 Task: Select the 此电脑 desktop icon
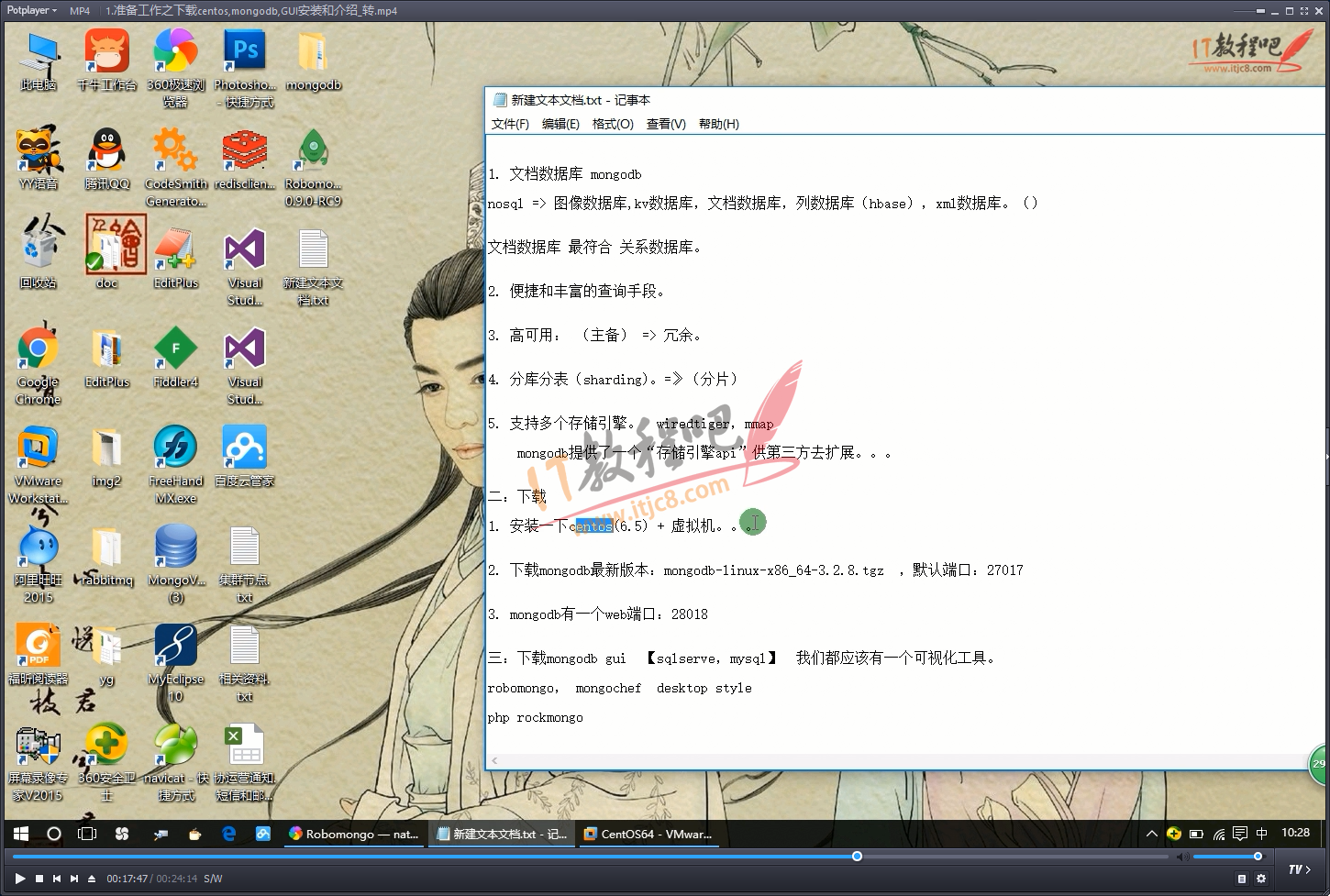[x=39, y=61]
